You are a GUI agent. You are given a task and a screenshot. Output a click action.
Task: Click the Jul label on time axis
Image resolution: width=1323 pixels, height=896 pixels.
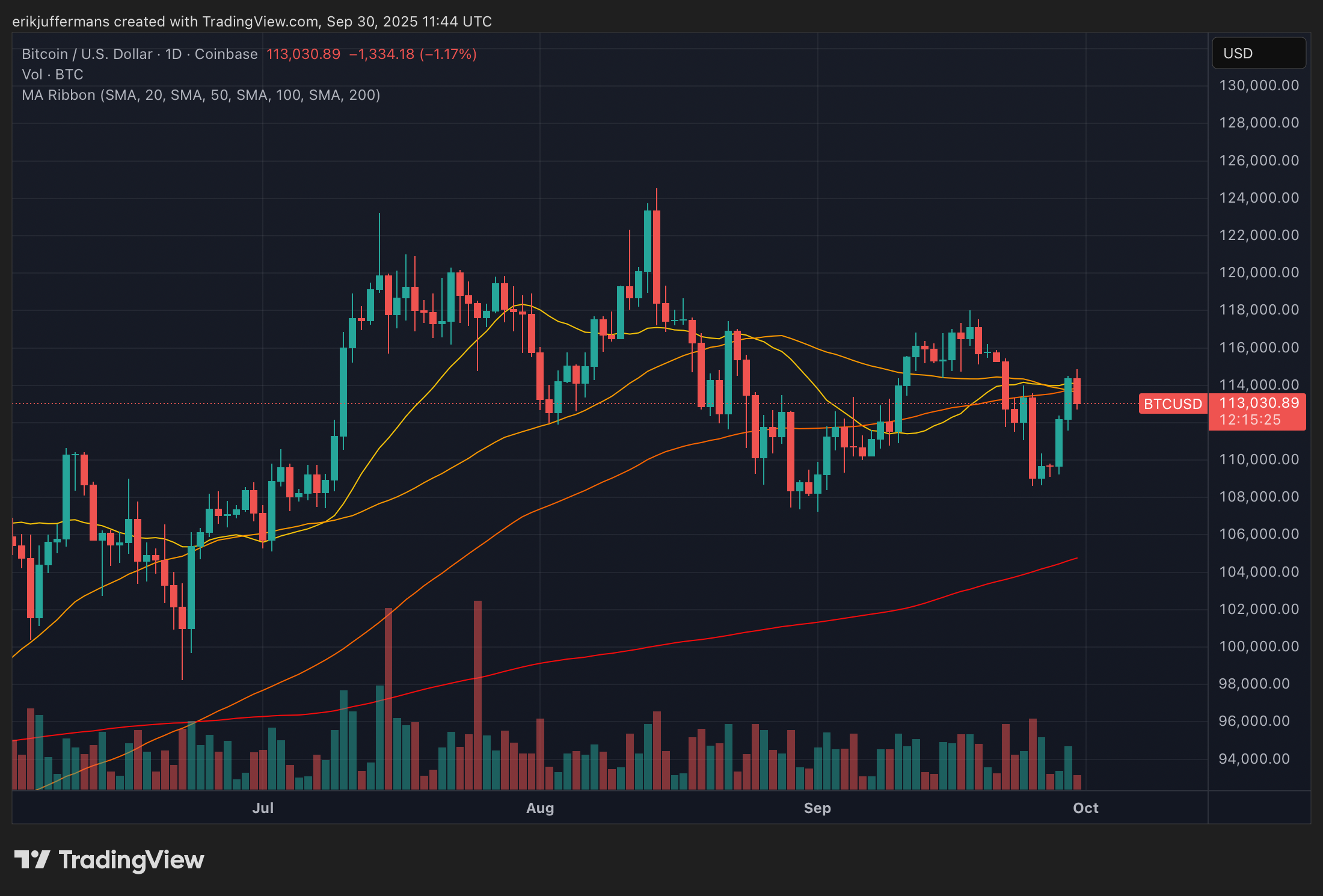[263, 808]
